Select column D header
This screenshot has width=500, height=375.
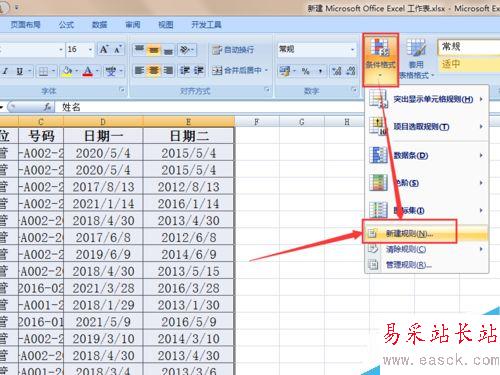point(103,122)
